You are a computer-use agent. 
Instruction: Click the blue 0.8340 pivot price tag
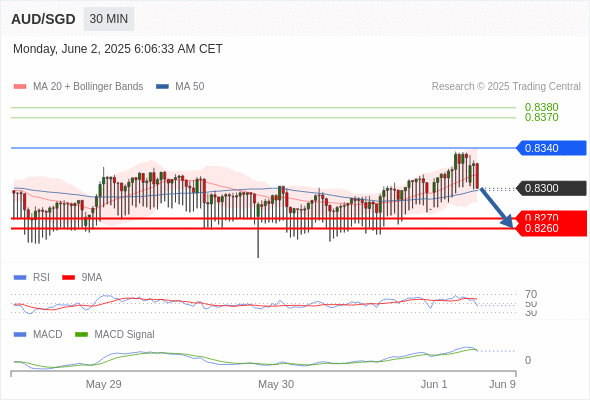click(x=551, y=148)
